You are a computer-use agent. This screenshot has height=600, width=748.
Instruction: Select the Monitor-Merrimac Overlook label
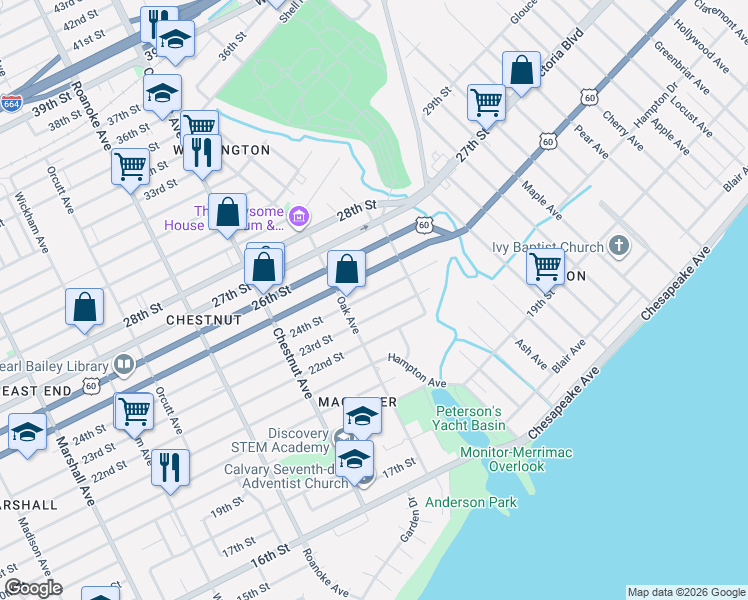coord(516,459)
